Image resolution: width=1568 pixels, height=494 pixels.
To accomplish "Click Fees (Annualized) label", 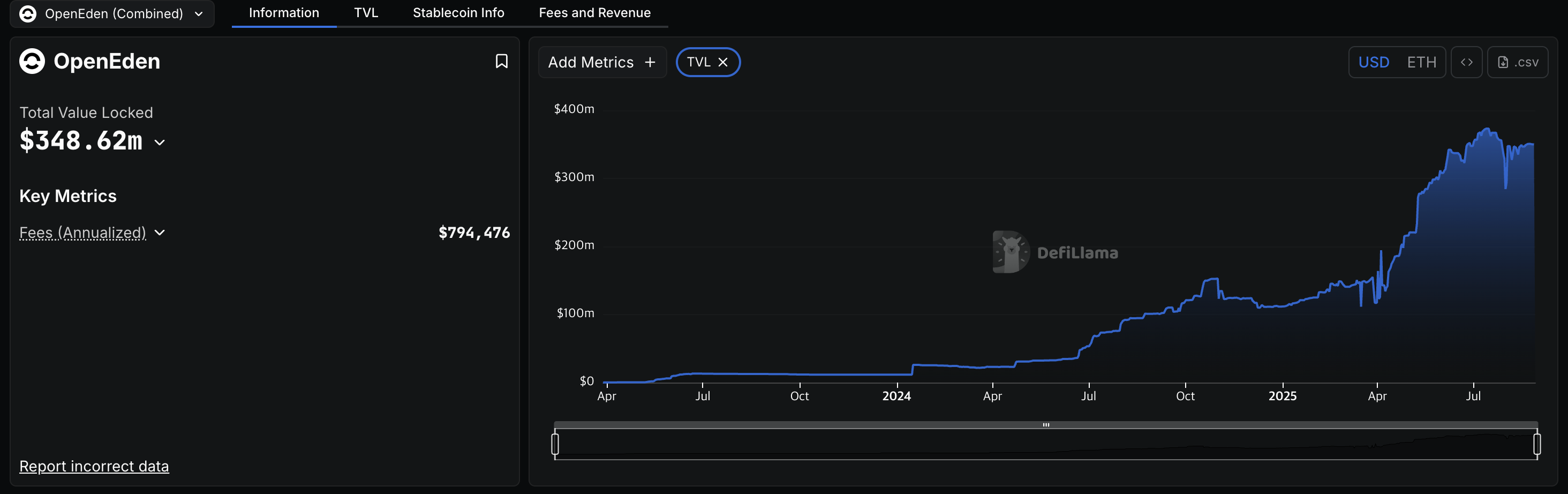I will [x=83, y=233].
